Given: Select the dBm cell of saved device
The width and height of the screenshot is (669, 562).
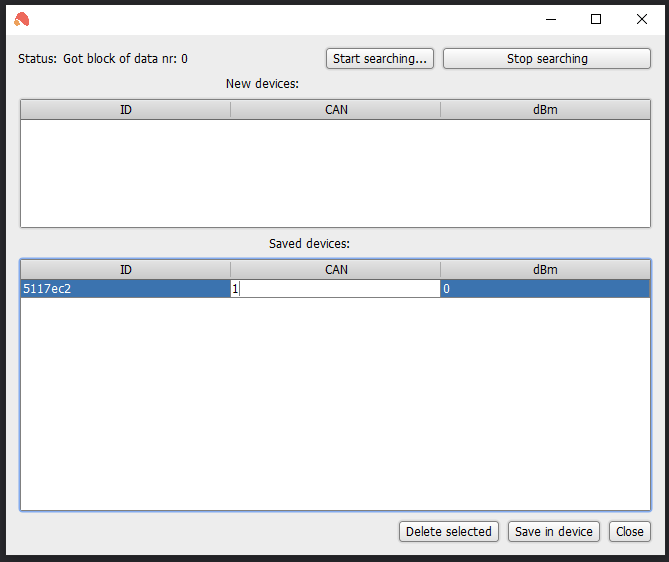Looking at the screenshot, I should point(545,289).
